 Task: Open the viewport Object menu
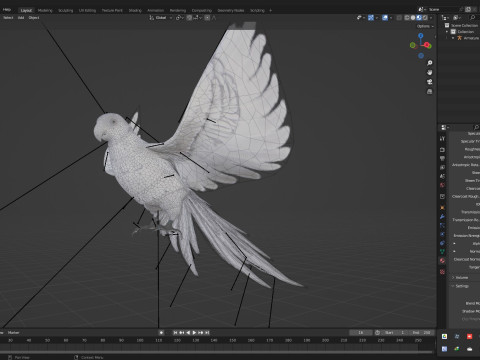click(34, 18)
